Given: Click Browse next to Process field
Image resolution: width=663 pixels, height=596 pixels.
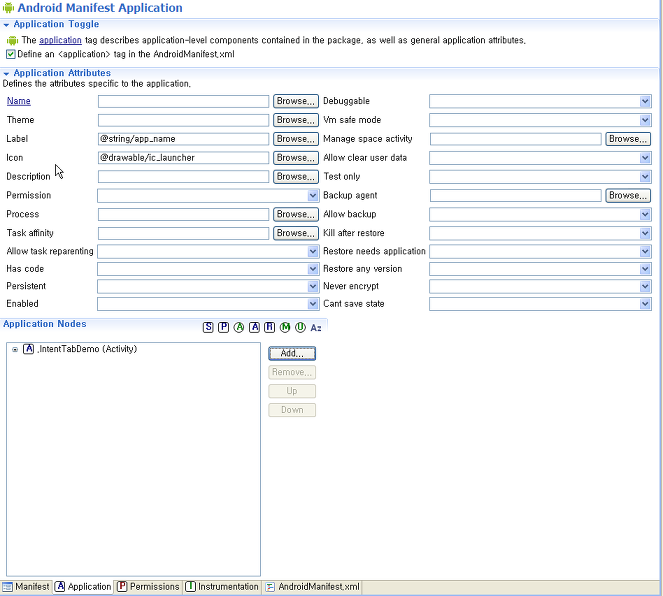Looking at the screenshot, I should 296,214.
